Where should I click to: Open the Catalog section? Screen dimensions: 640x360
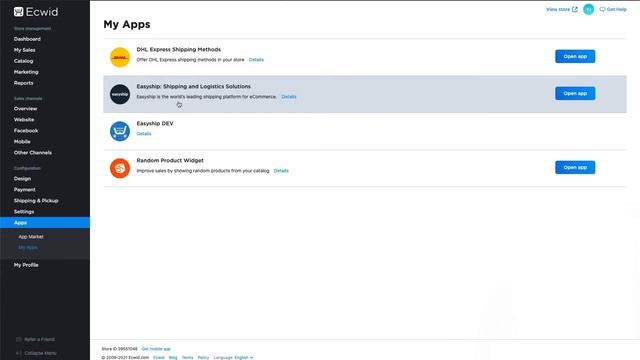click(x=23, y=61)
